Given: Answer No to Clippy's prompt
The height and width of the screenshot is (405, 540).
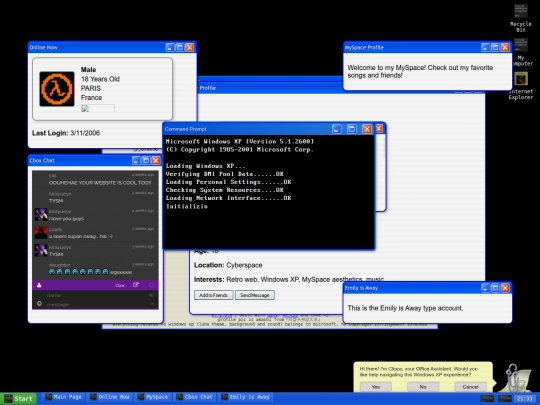Looking at the screenshot, I should (423, 387).
